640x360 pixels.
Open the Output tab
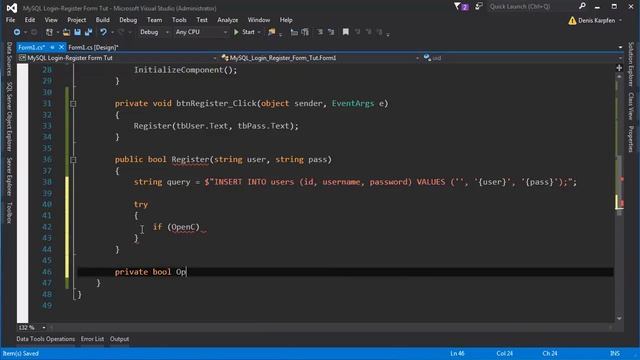tap(120, 339)
